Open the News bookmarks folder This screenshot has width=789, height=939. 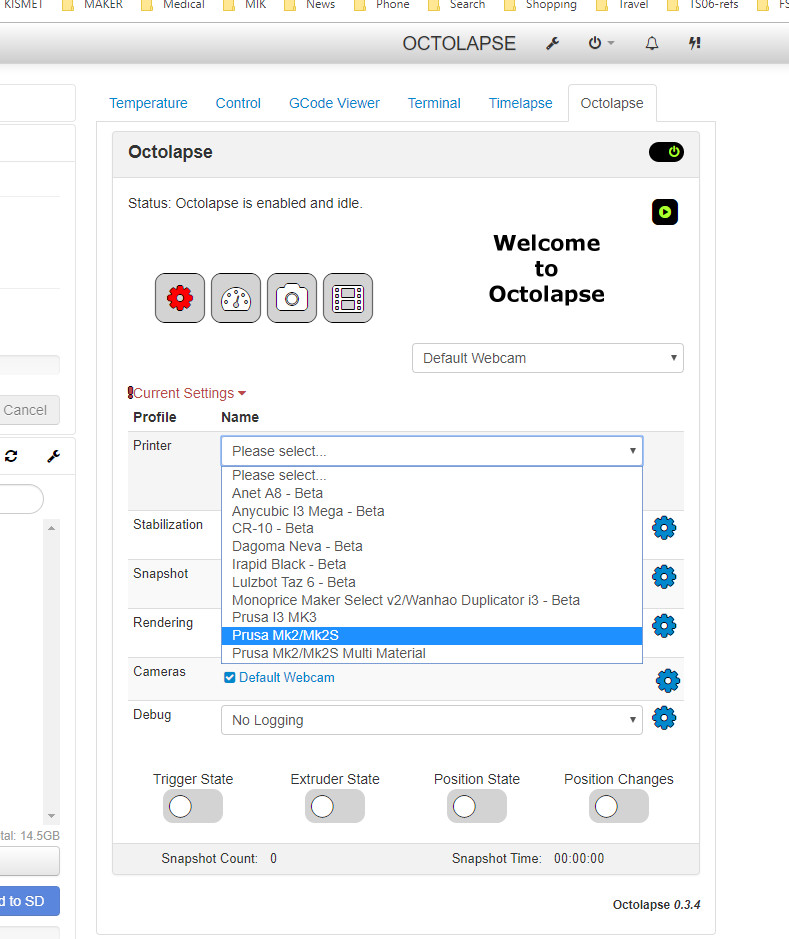[309, 5]
